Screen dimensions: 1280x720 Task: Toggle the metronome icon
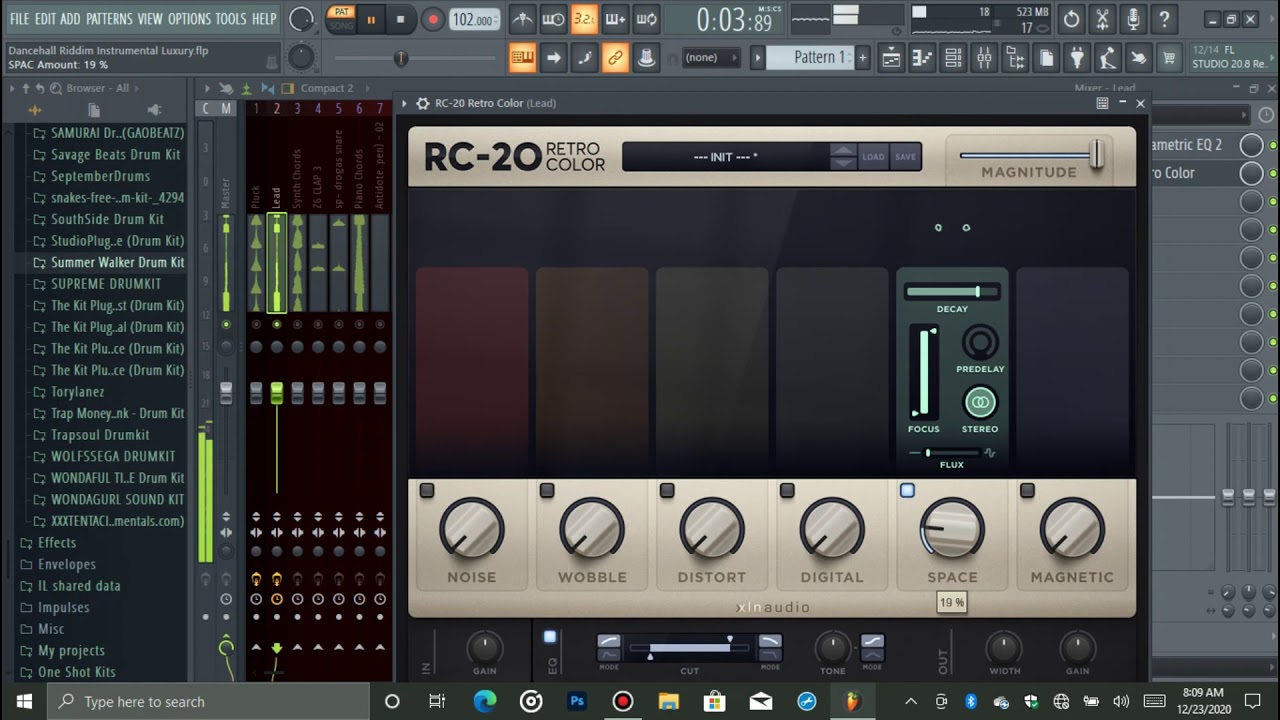click(x=522, y=19)
